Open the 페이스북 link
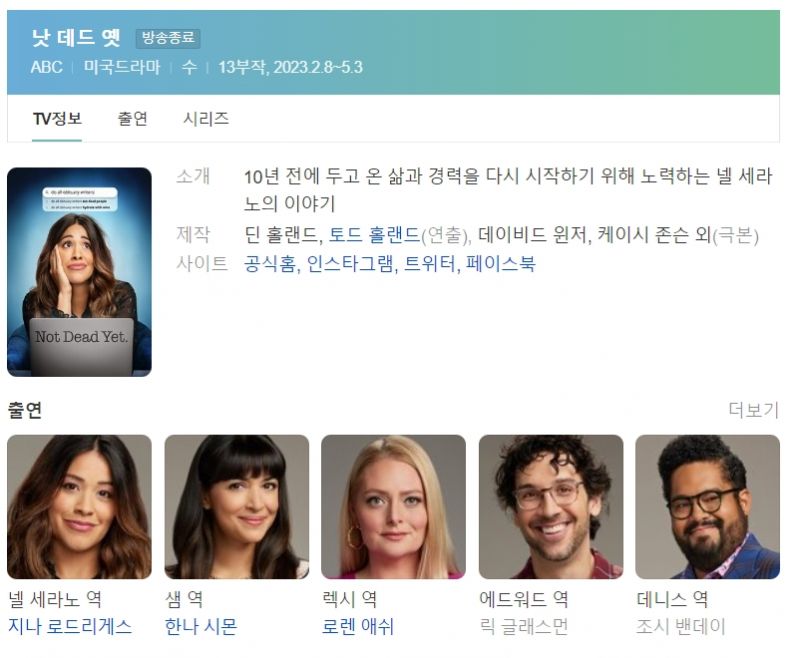Image resolution: width=800 pixels, height=658 pixels. (501, 264)
